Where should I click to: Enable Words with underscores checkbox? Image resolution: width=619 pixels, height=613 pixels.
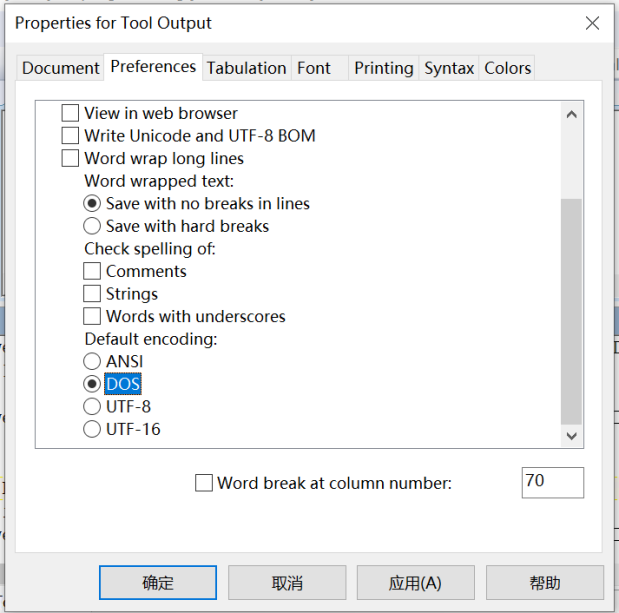92,316
